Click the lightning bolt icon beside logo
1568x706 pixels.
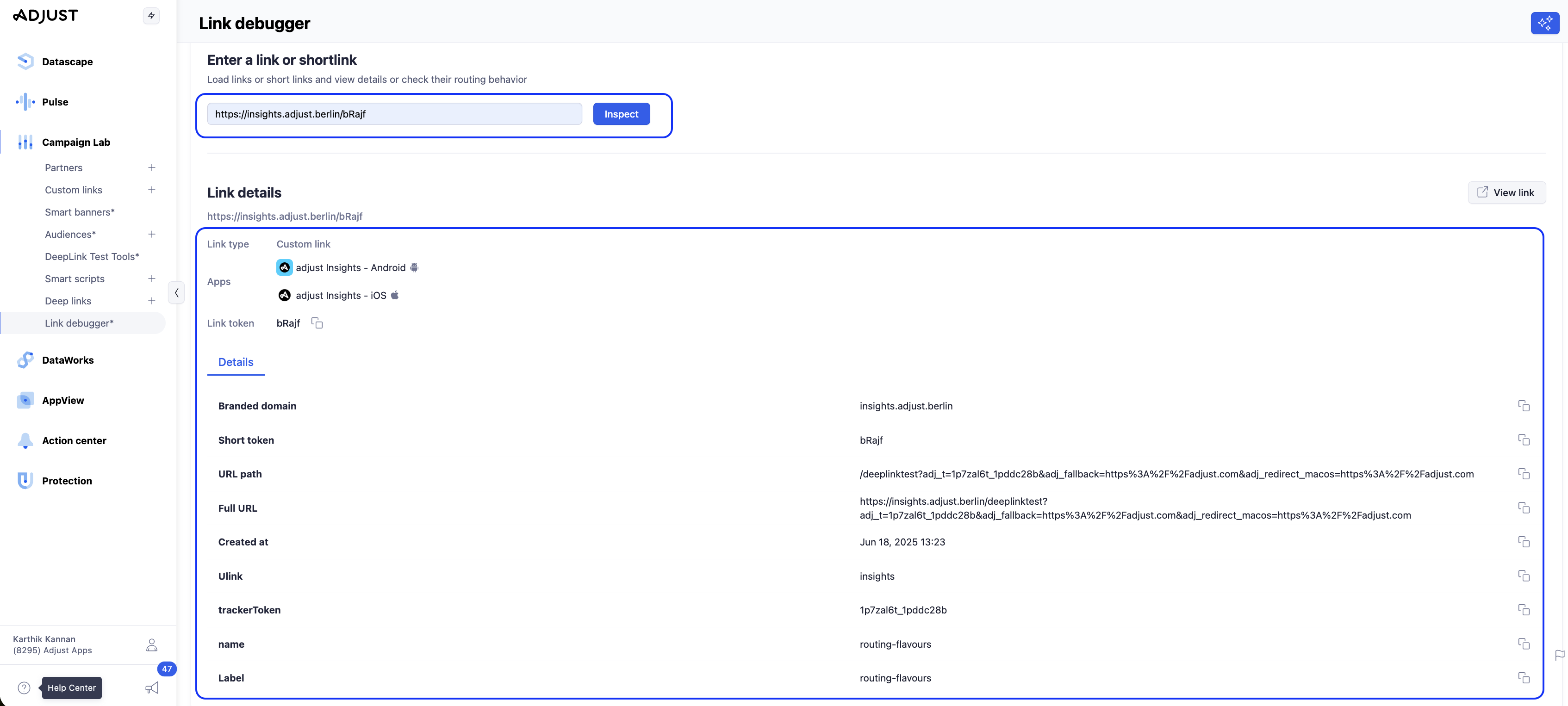coord(151,16)
